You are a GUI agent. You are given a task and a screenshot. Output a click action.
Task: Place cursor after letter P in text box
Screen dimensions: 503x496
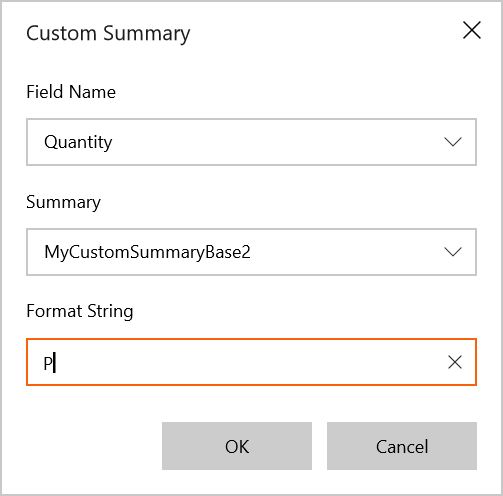pyautogui.click(x=54, y=363)
